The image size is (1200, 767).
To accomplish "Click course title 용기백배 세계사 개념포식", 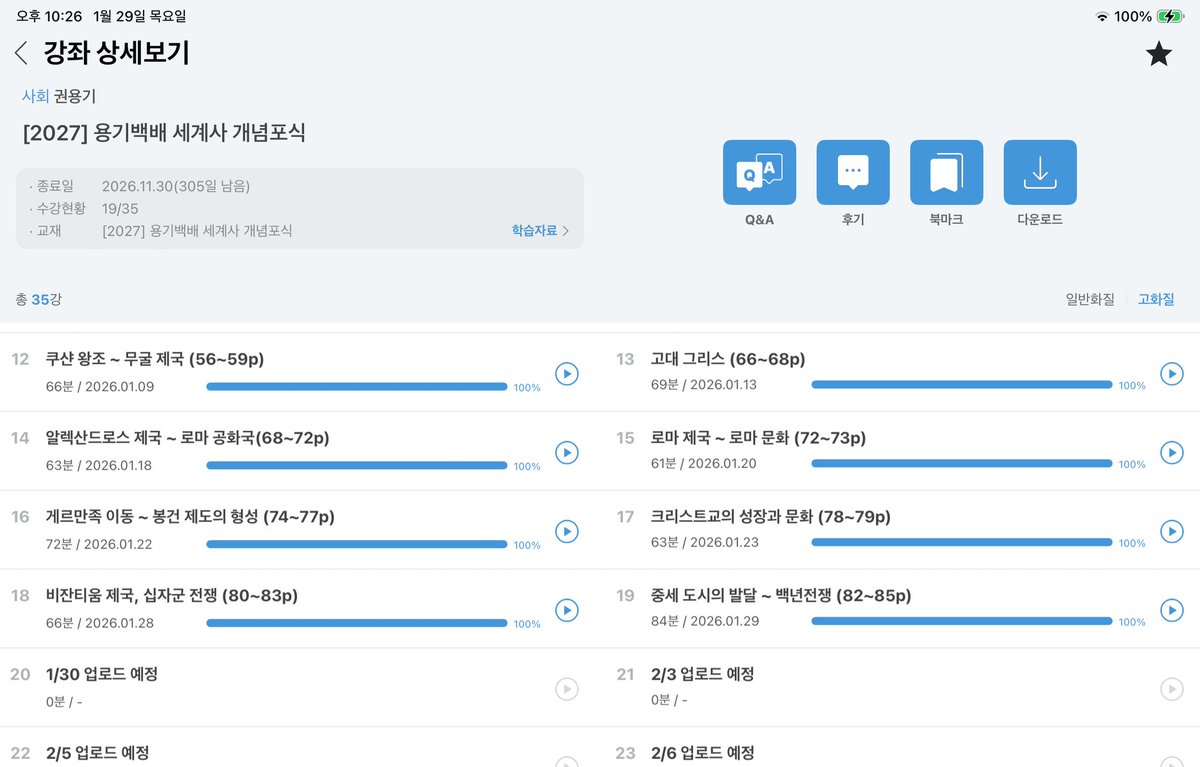I will point(164,132).
